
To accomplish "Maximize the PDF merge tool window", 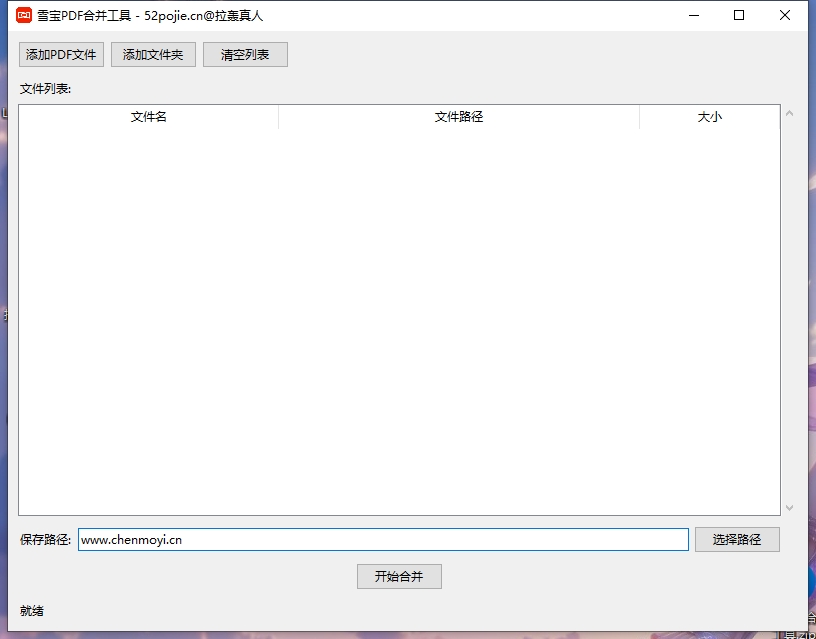I will [x=739, y=16].
